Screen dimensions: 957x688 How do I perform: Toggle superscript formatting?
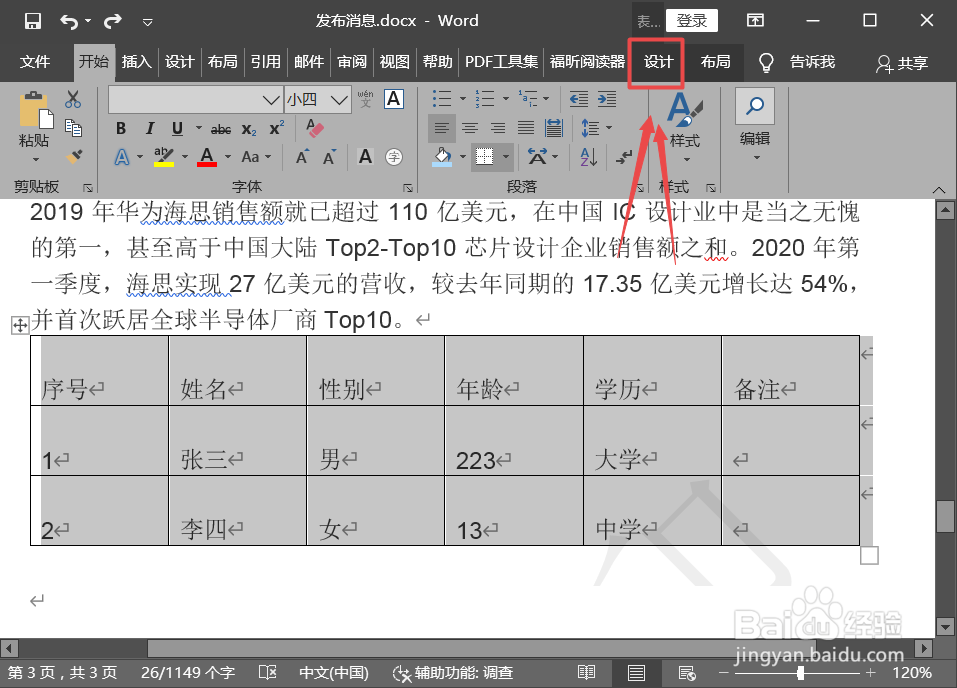pyautogui.click(x=276, y=128)
